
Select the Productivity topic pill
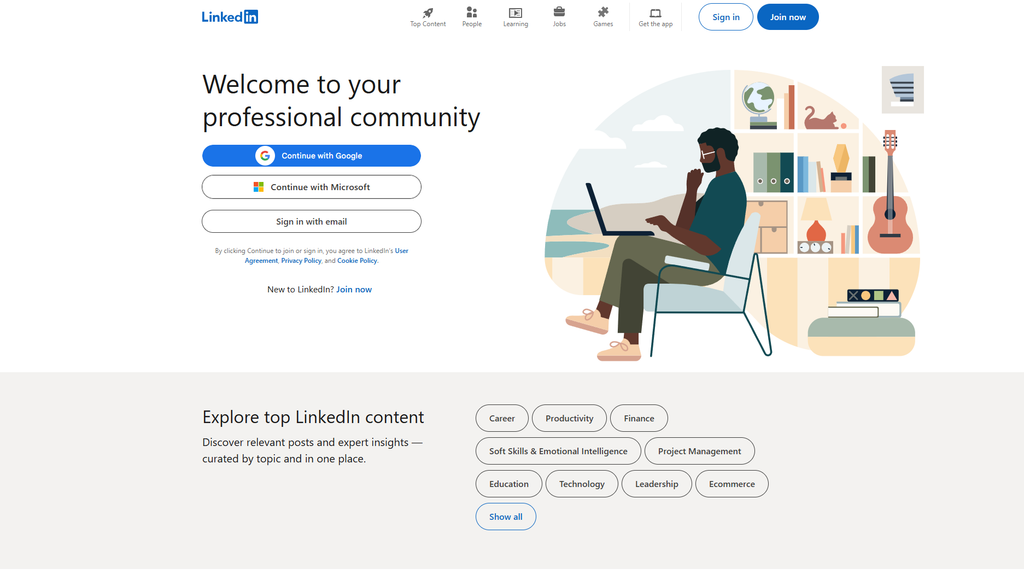569,419
